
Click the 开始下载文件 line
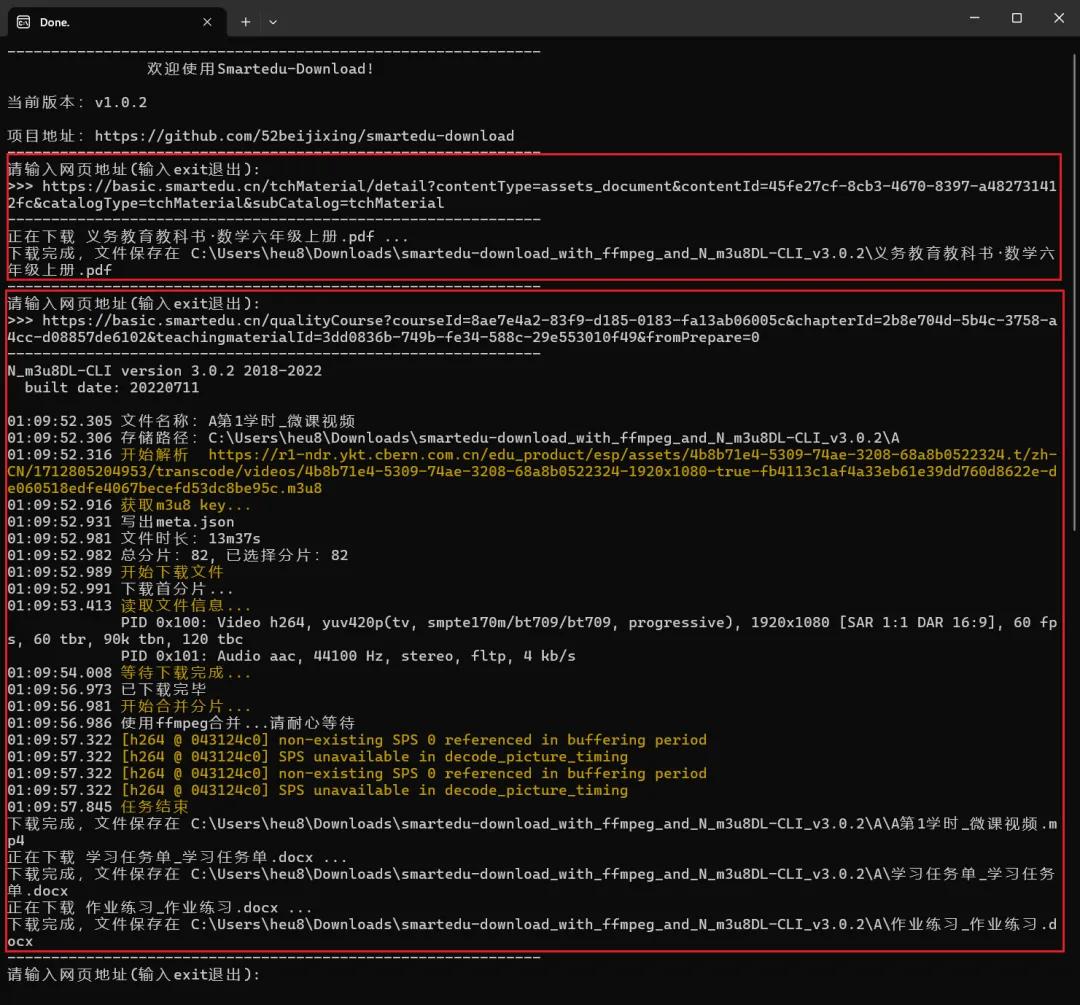pyautogui.click(x=116, y=572)
